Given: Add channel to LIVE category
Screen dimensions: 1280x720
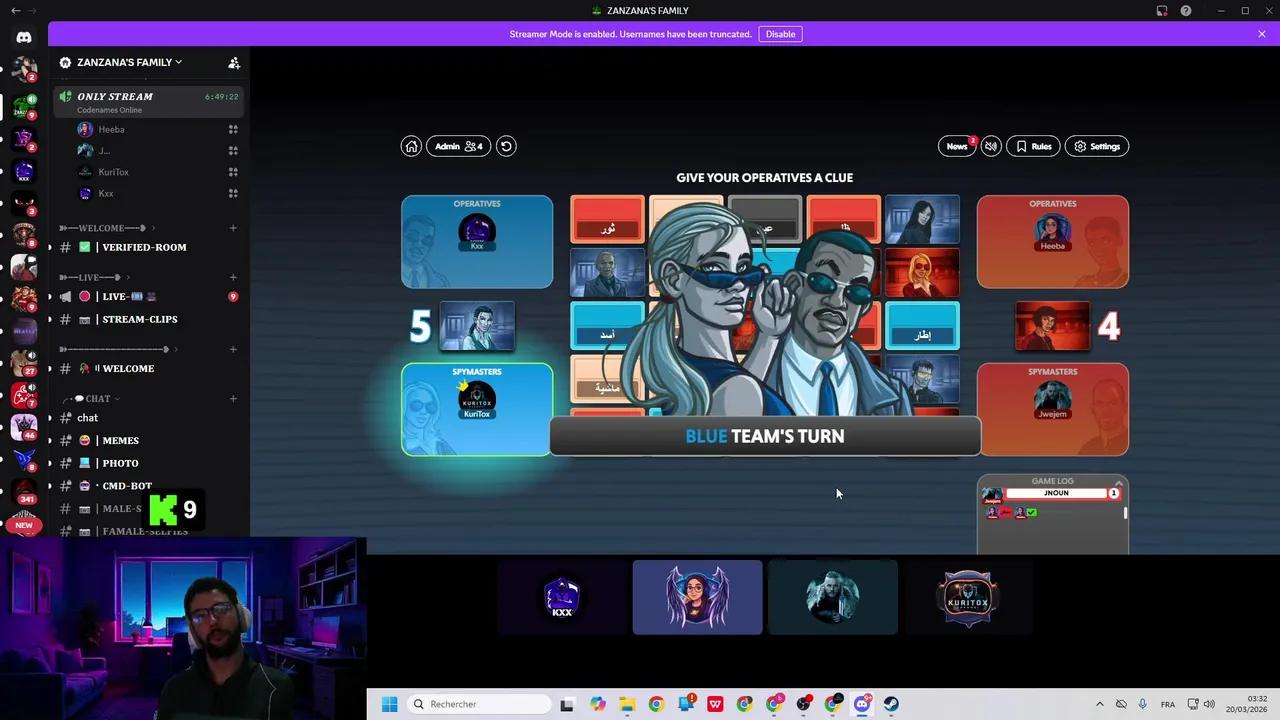Looking at the screenshot, I should point(233,277).
